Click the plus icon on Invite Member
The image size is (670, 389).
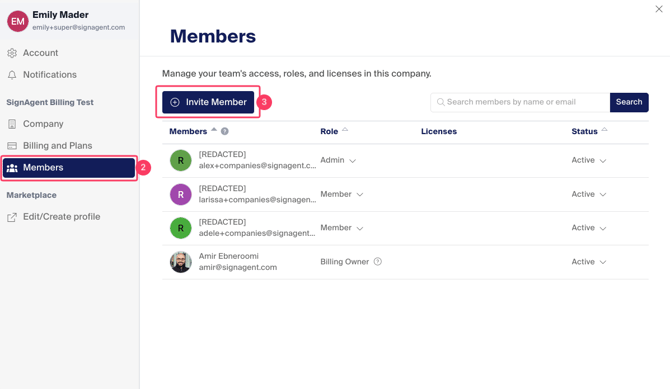click(x=175, y=102)
